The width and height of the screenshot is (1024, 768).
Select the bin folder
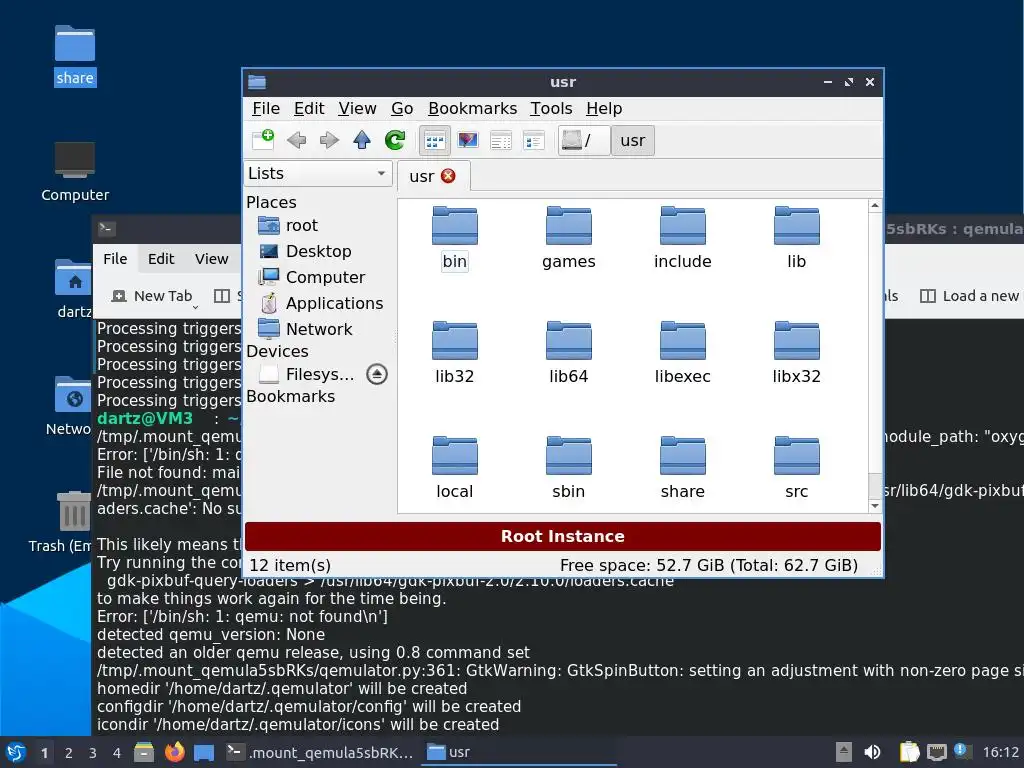click(x=455, y=238)
